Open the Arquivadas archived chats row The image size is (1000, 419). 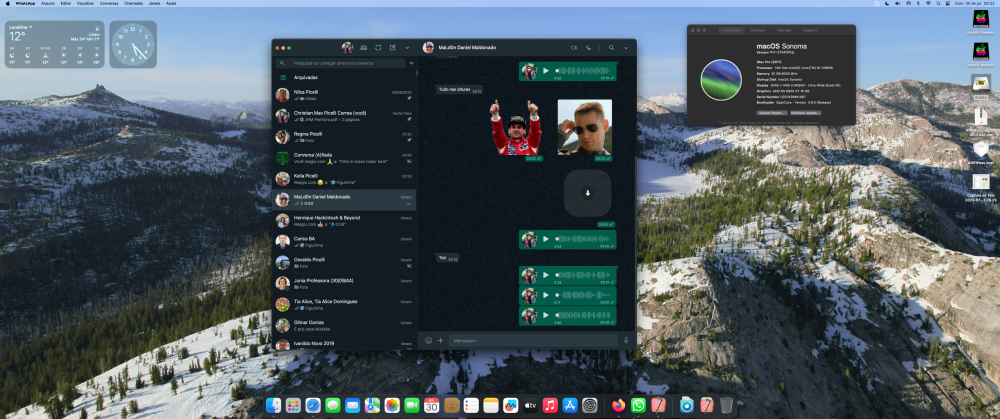click(x=344, y=78)
